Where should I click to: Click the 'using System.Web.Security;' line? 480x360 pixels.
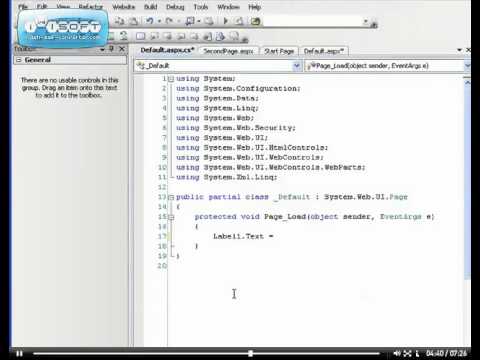(236, 128)
